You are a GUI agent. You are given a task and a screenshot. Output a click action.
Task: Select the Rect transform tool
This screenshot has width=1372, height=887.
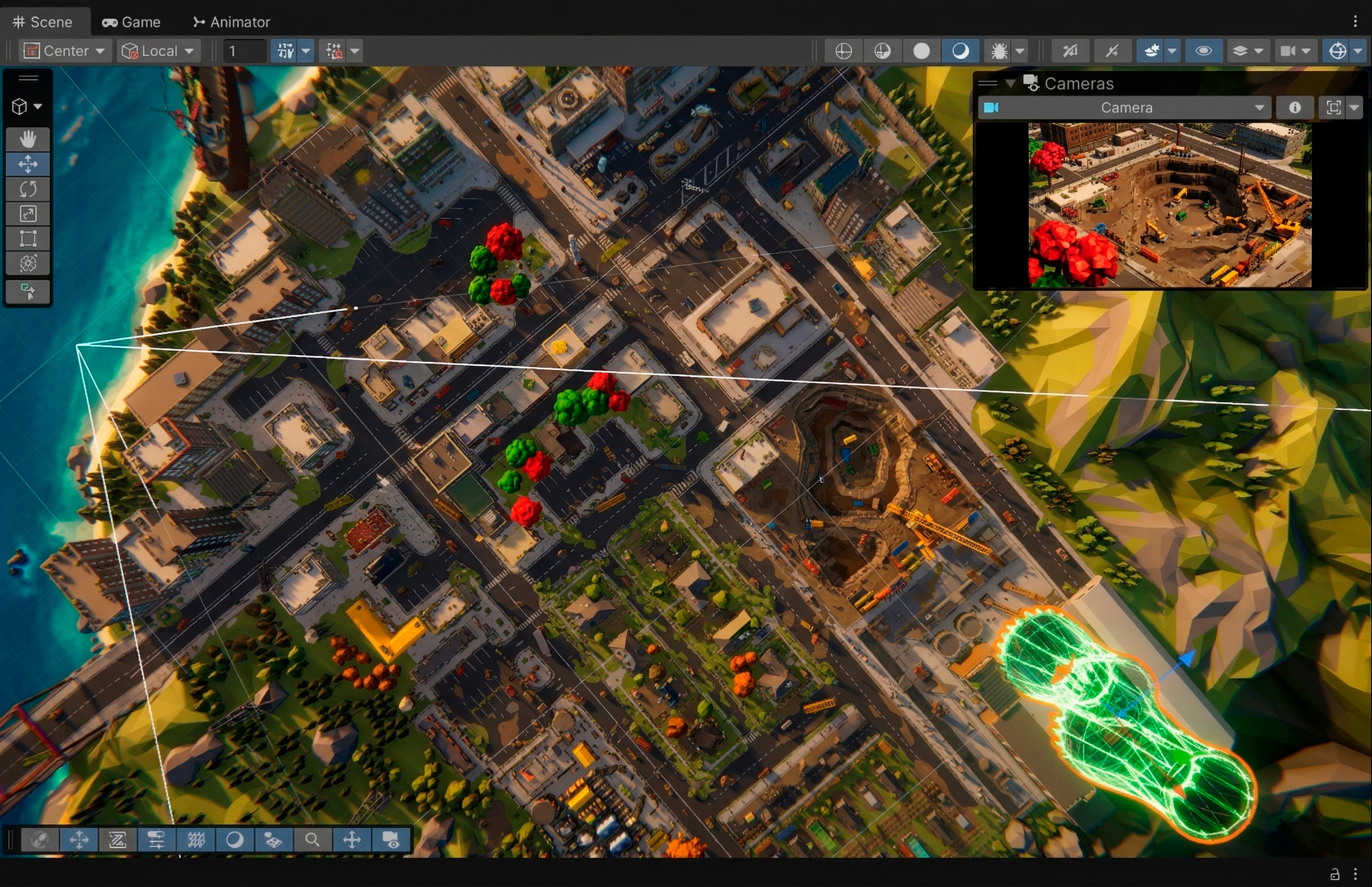[x=28, y=238]
